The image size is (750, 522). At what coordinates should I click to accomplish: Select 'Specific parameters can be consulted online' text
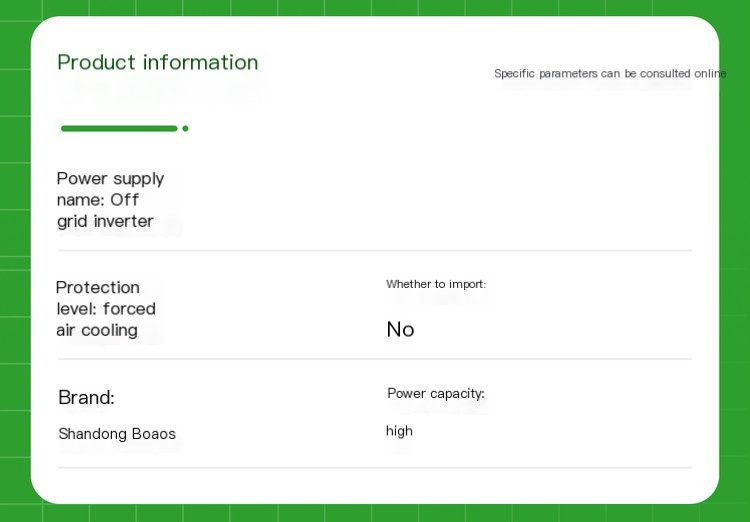[x=610, y=73]
